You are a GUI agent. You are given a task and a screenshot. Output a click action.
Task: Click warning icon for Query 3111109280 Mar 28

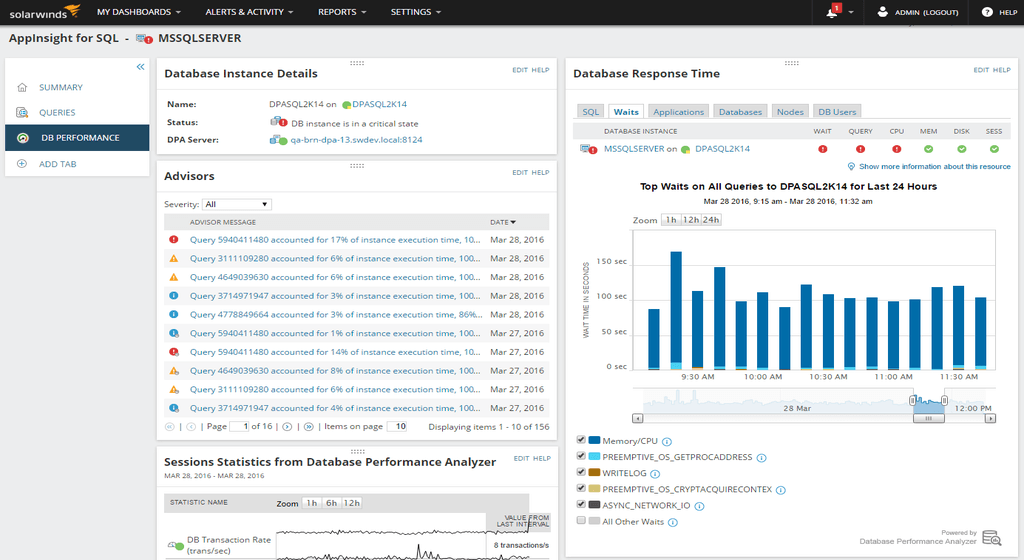(174, 258)
